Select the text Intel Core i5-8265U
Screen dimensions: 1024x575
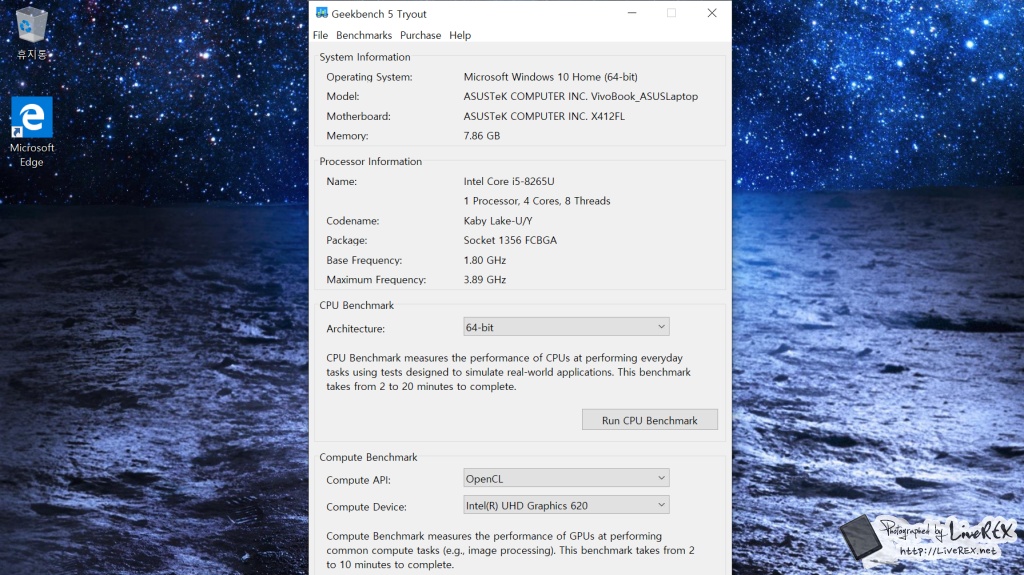tap(509, 181)
